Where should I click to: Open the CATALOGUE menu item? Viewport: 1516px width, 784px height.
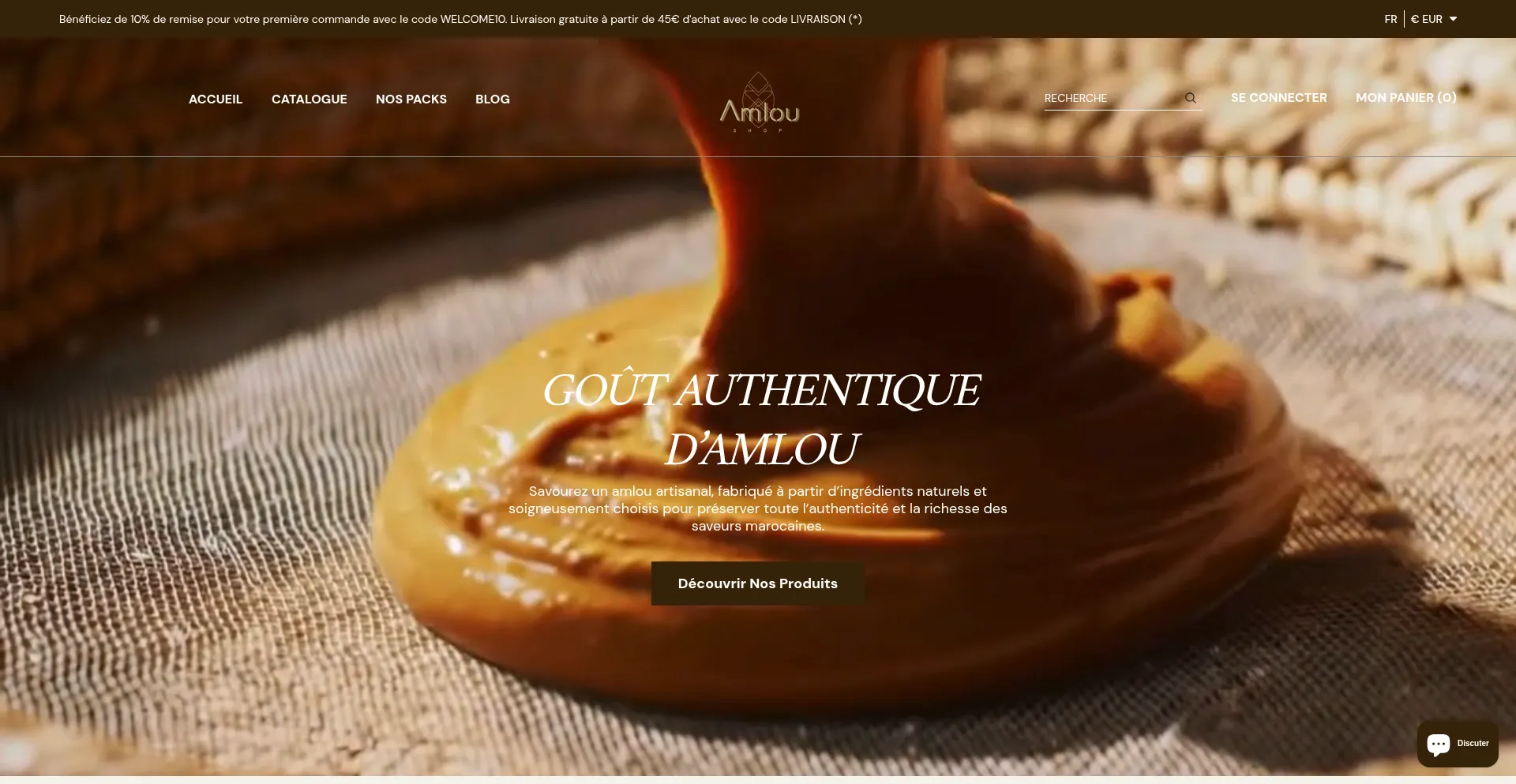310,99
